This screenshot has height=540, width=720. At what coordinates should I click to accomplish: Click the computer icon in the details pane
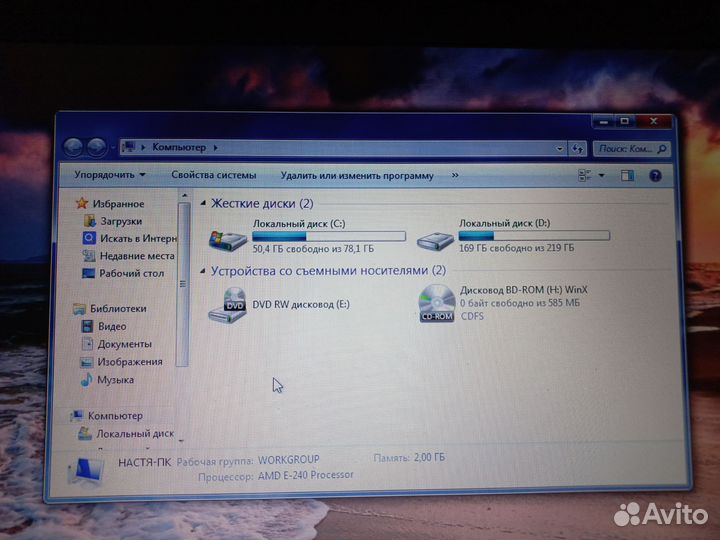click(x=86, y=472)
